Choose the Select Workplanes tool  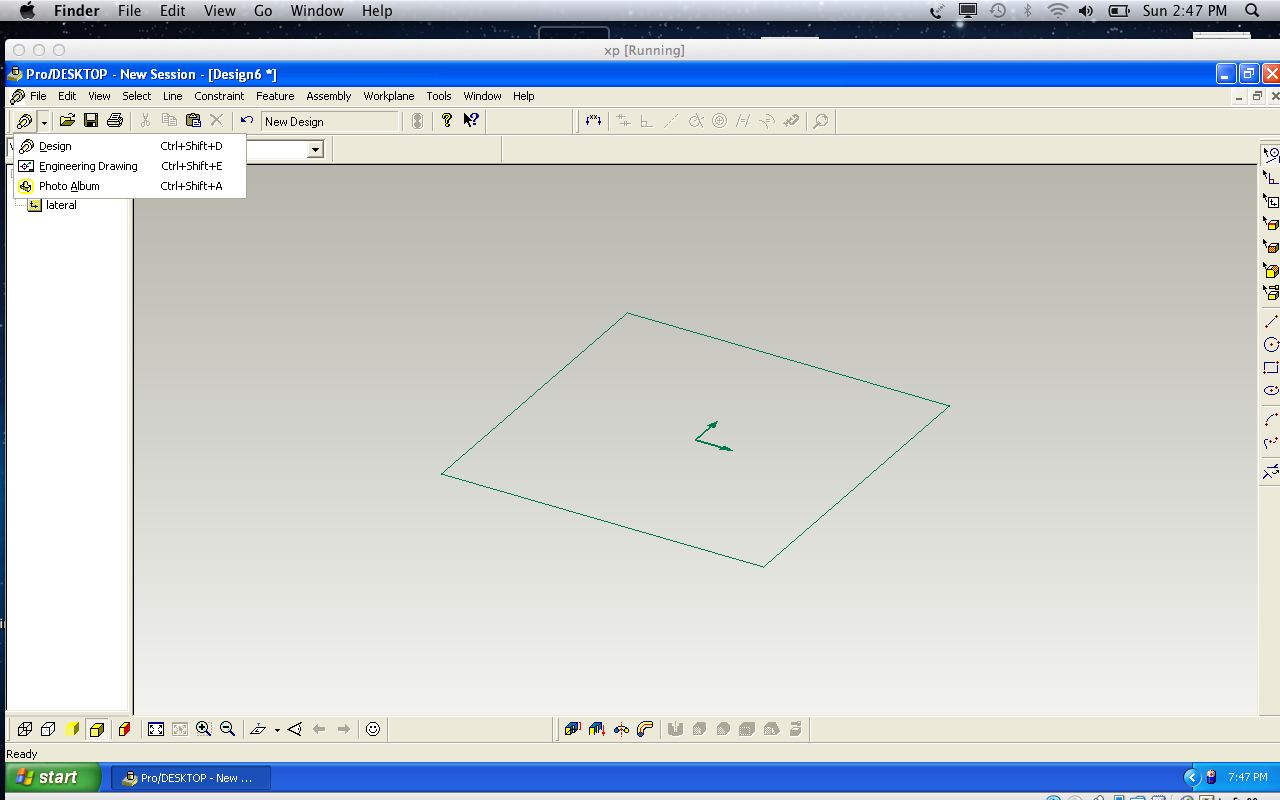[1271, 200]
